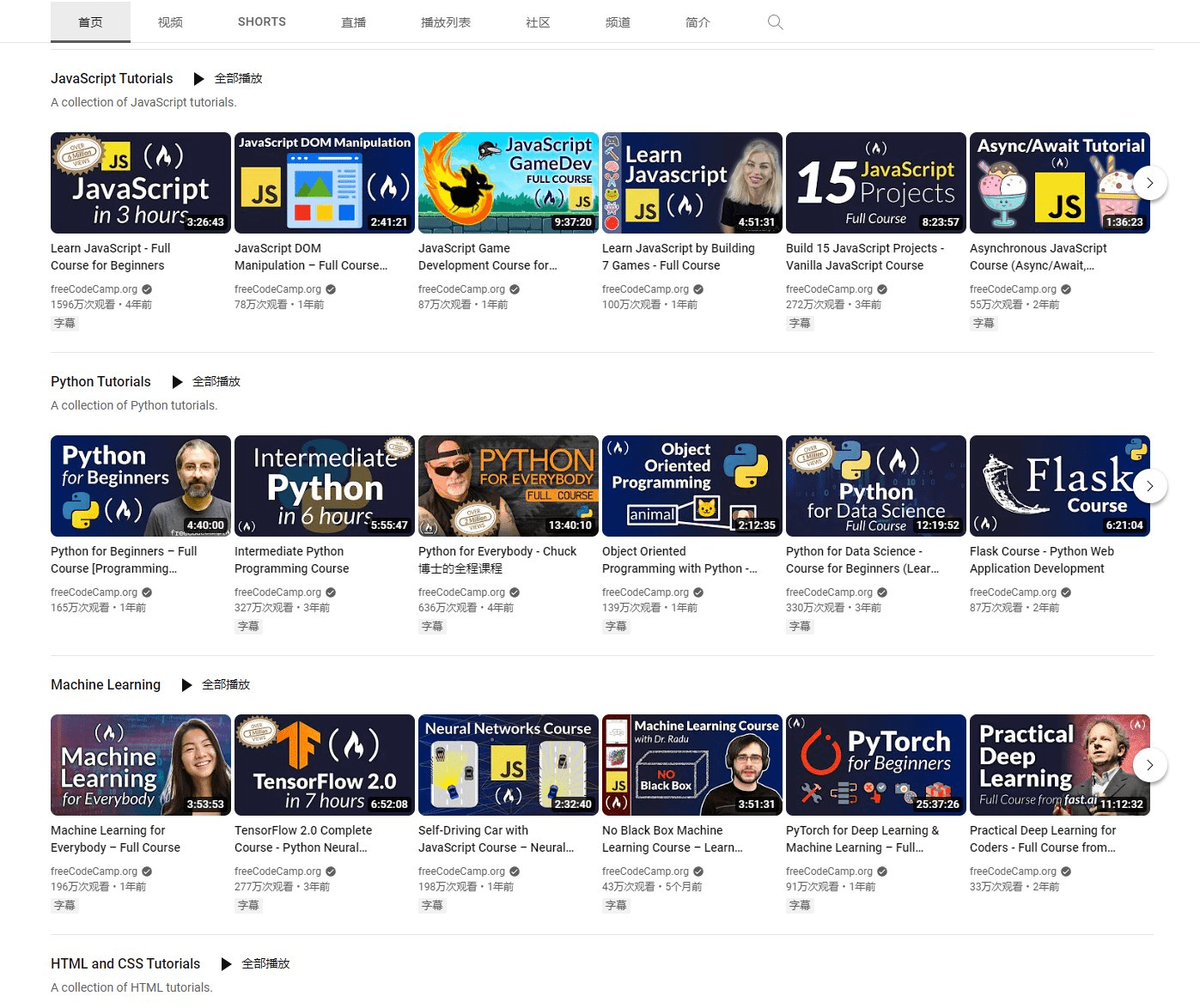This screenshot has width=1200, height=1008.
Task: Click play icon beside HTML and CSS Tutorials
Action: pyautogui.click(x=226, y=964)
